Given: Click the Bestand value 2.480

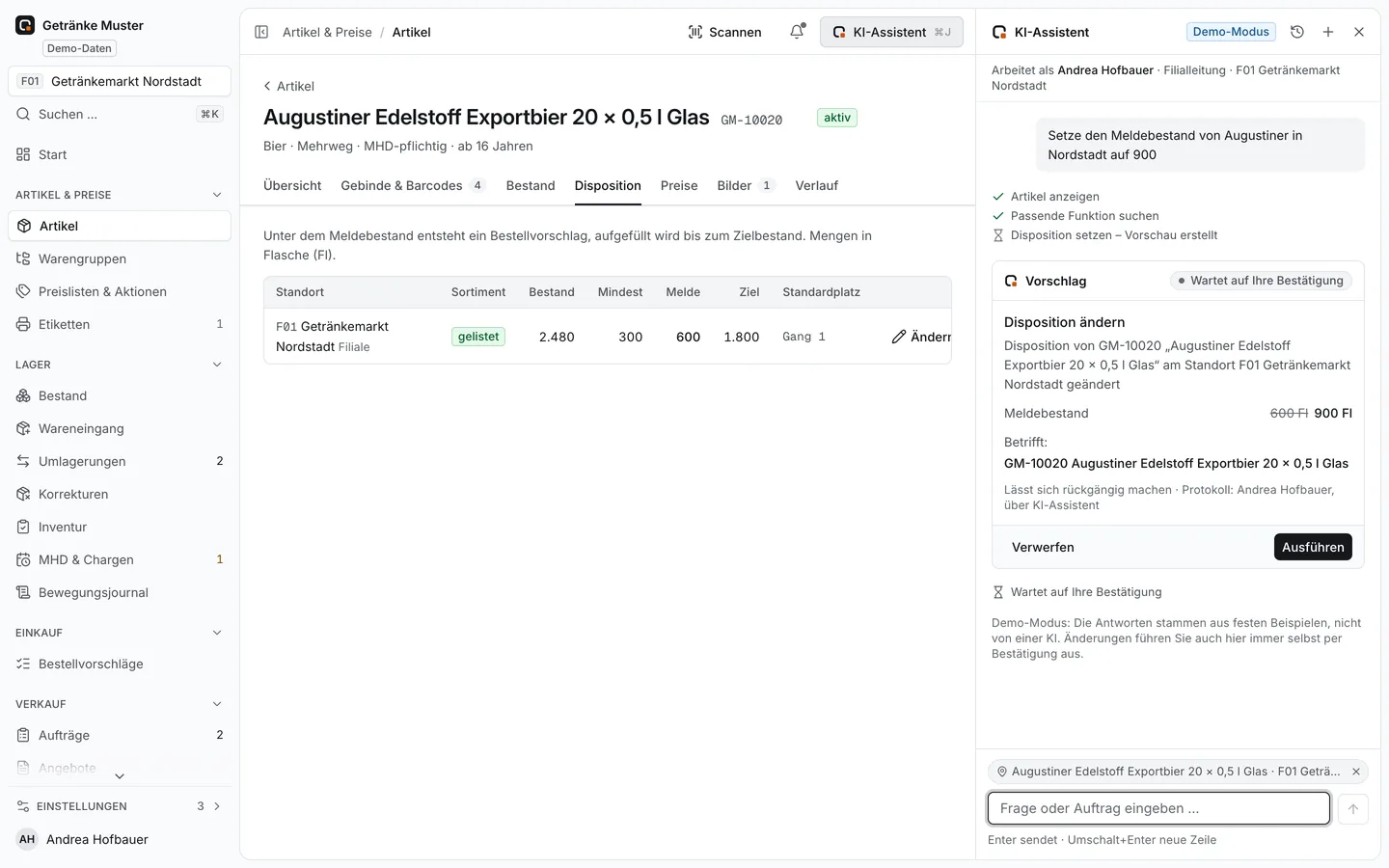Looking at the screenshot, I should [557, 337].
